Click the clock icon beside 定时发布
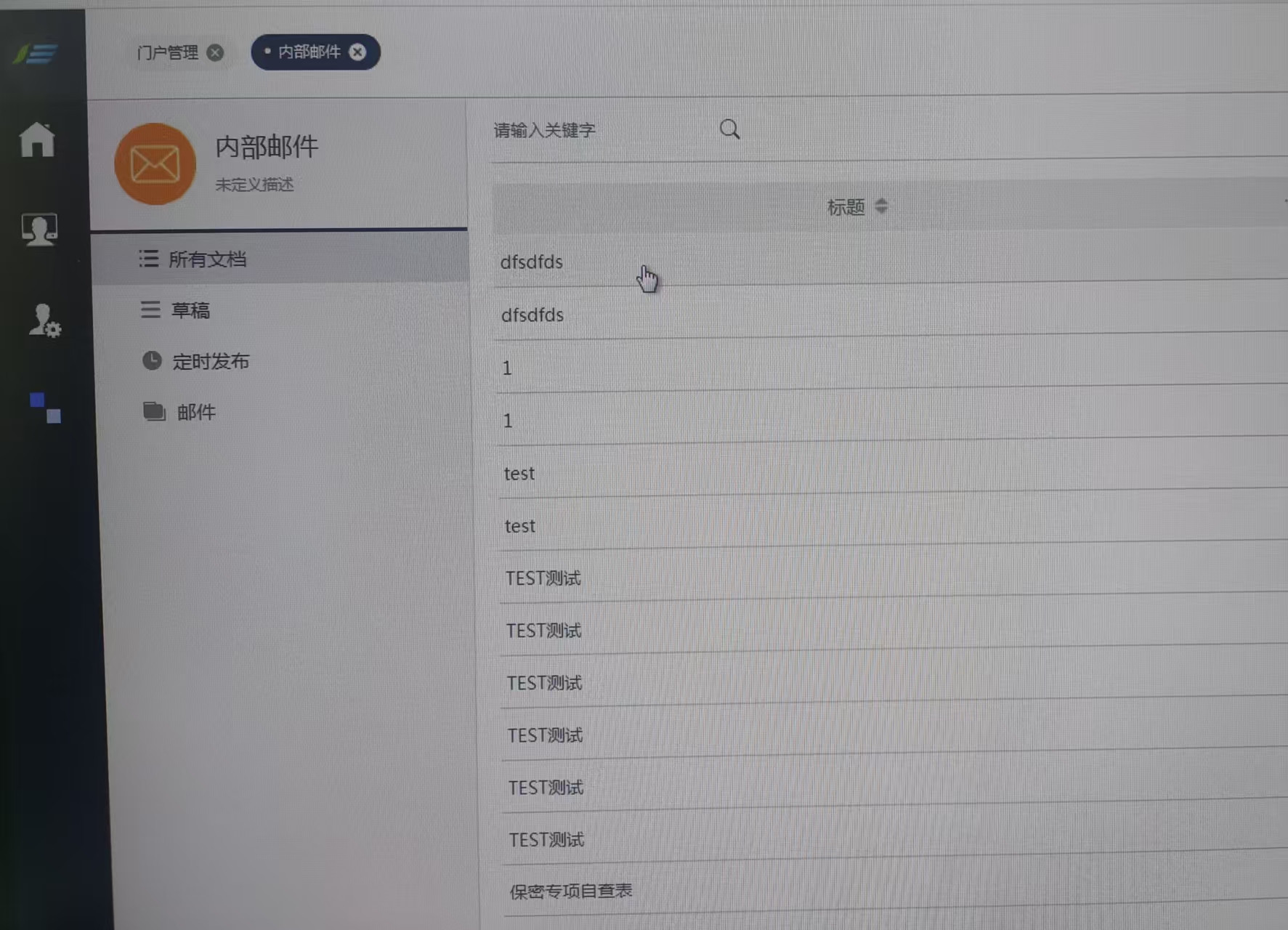 [150, 360]
